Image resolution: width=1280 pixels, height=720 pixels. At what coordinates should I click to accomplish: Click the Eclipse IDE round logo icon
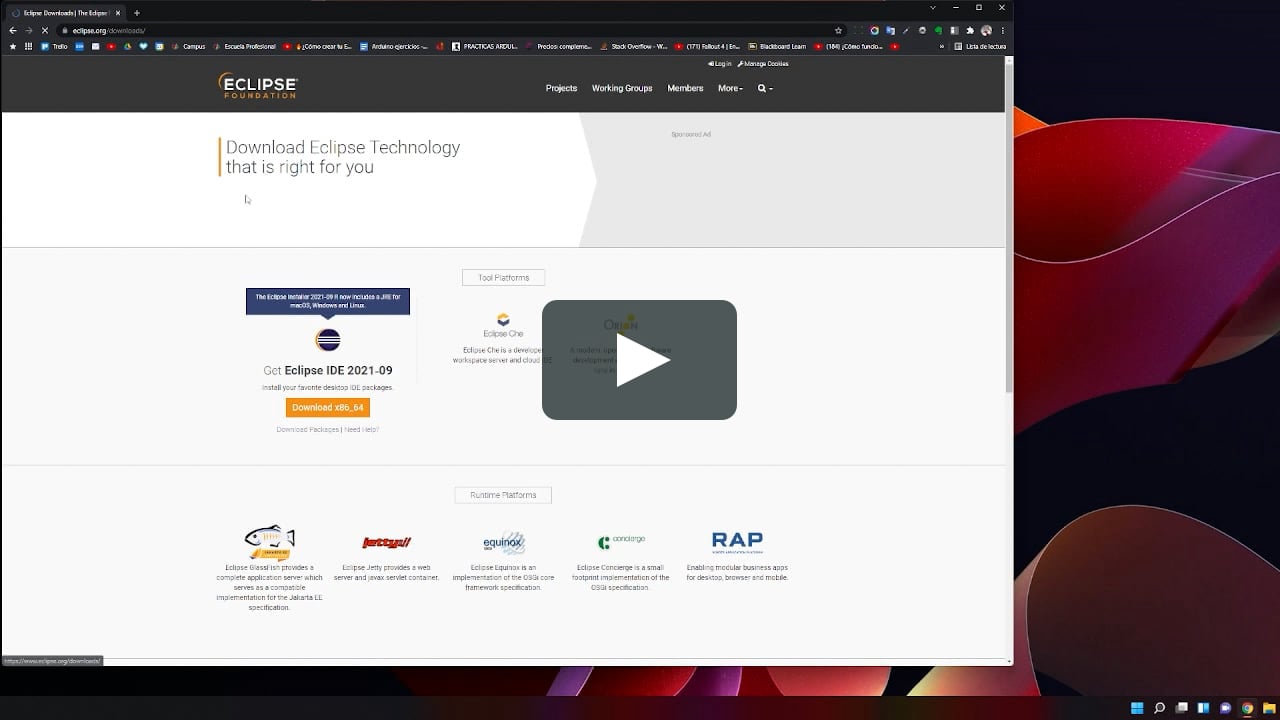point(328,340)
